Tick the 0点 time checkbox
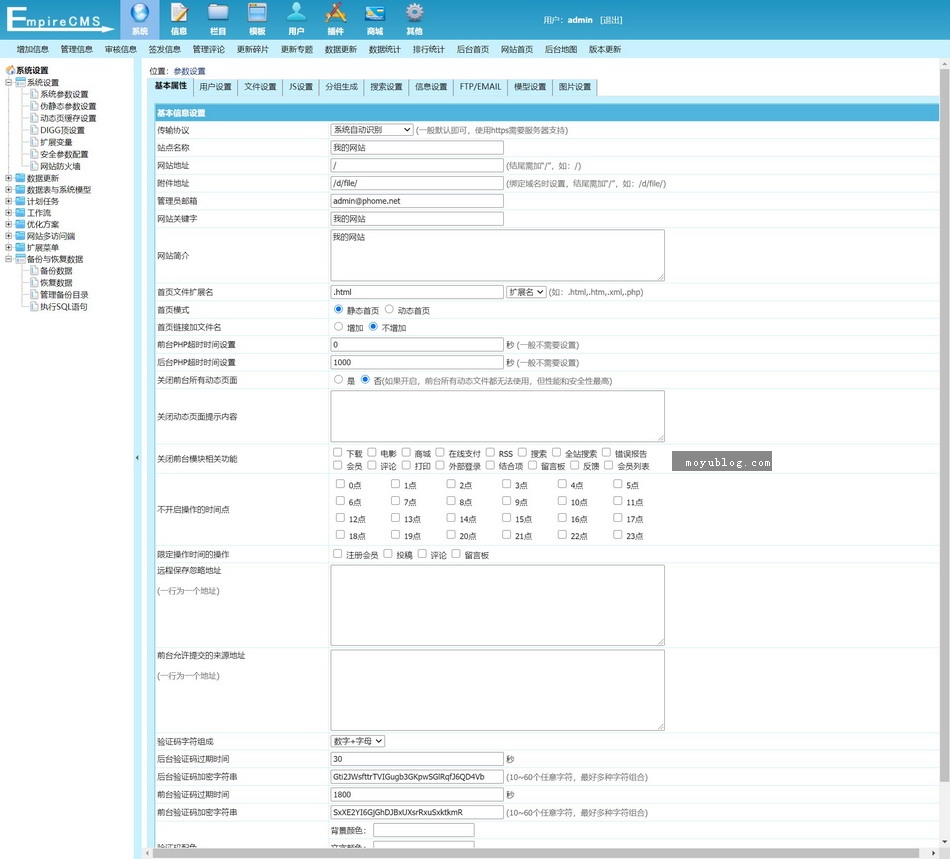 click(340, 484)
